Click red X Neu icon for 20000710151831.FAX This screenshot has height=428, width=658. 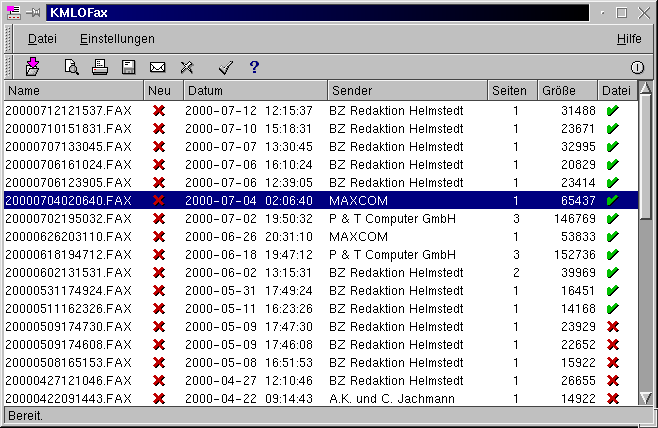[x=159, y=129]
